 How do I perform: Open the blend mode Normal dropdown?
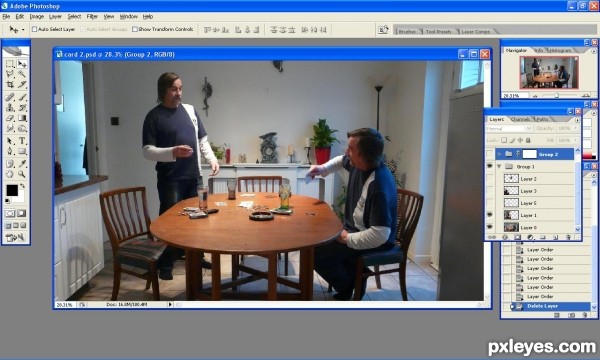click(x=509, y=129)
